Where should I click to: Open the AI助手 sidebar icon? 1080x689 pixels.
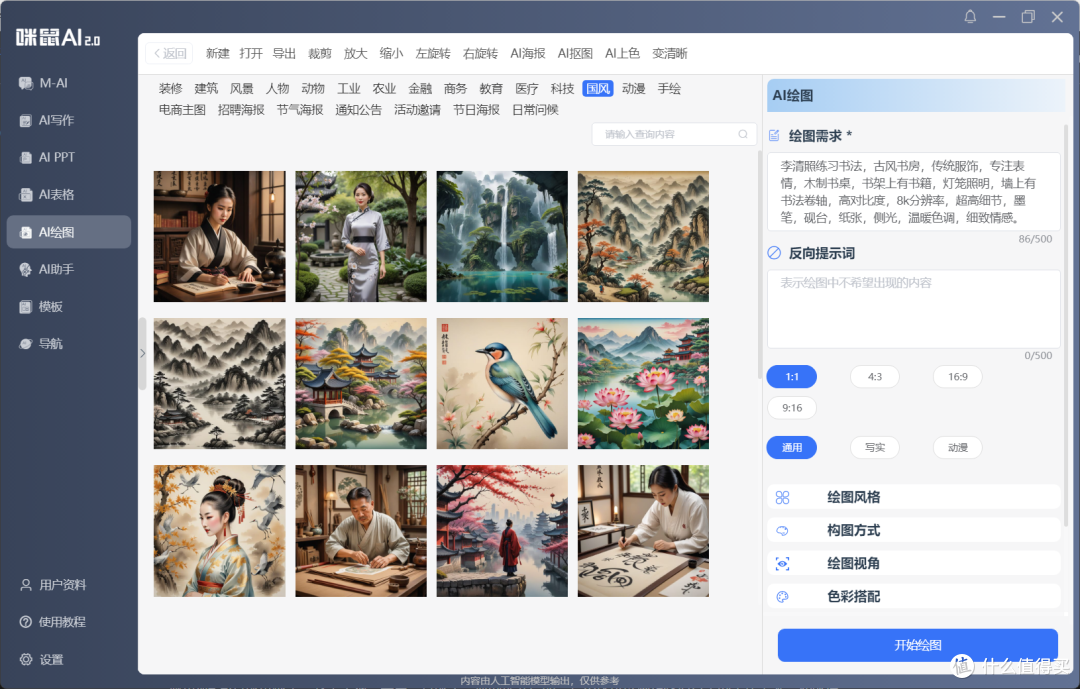click(25, 269)
